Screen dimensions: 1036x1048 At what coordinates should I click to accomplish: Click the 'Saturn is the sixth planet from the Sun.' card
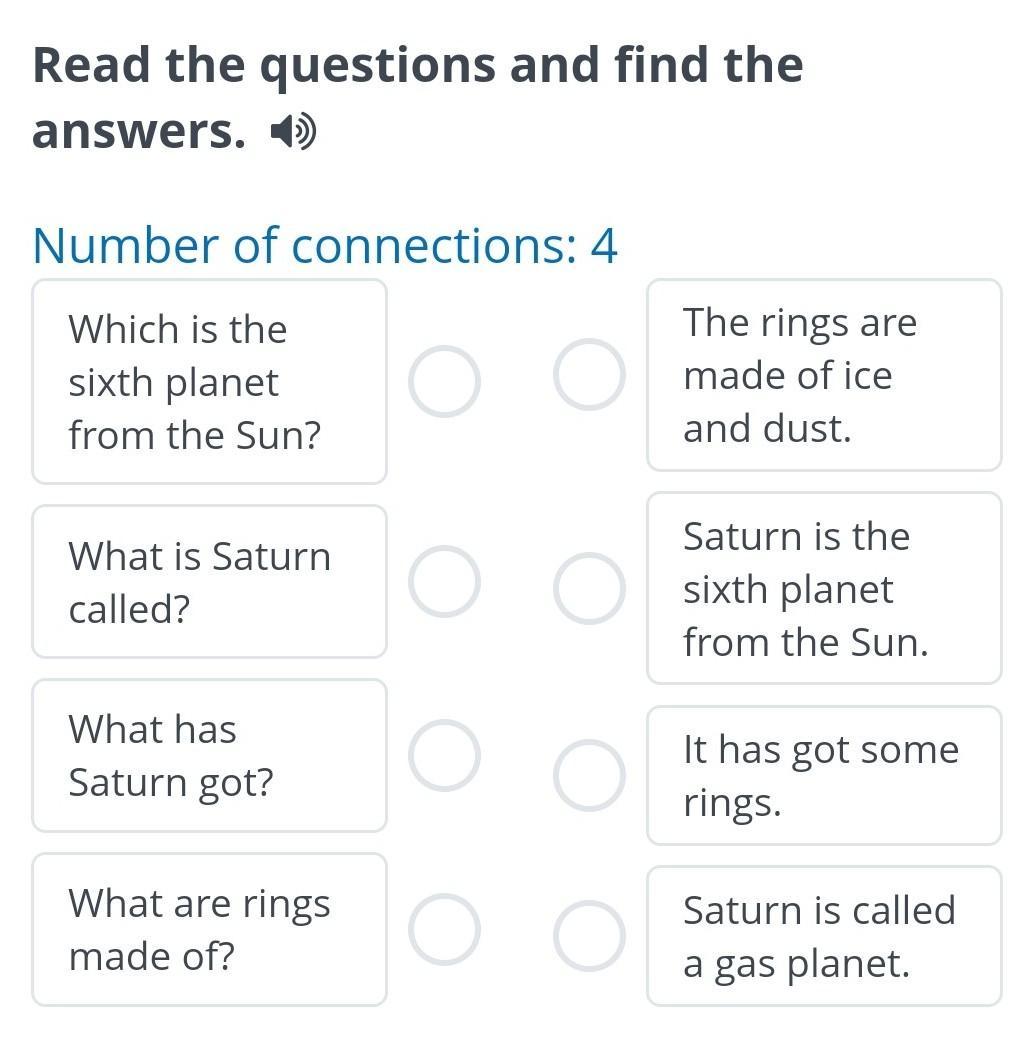point(824,588)
